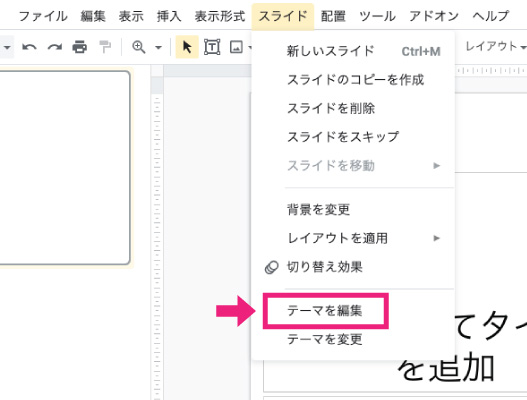Click the insert image icon
Viewport: 527px width, 400px height.
(236, 47)
